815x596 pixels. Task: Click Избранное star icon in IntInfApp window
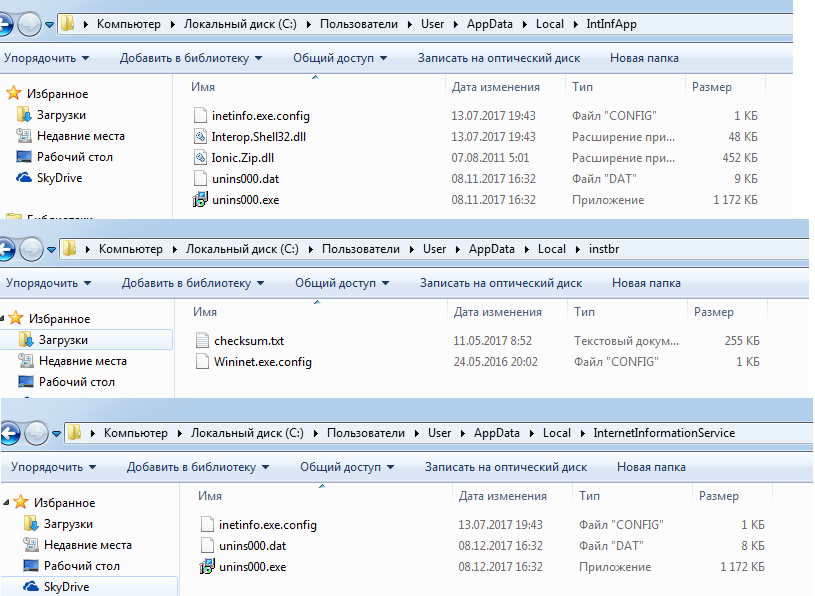[x=14, y=94]
